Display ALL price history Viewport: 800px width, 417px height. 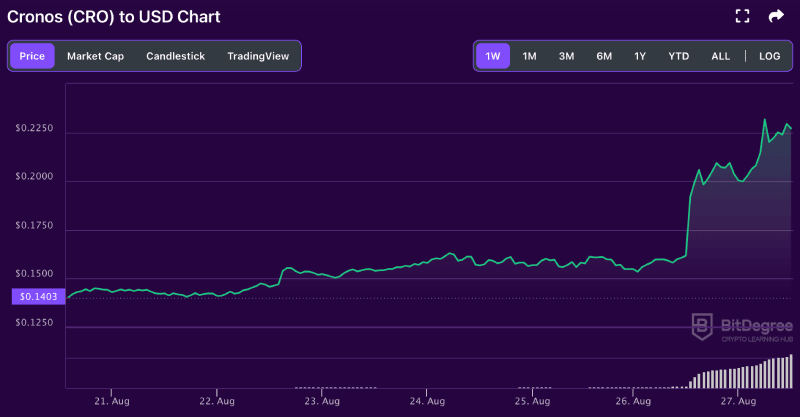tap(720, 56)
